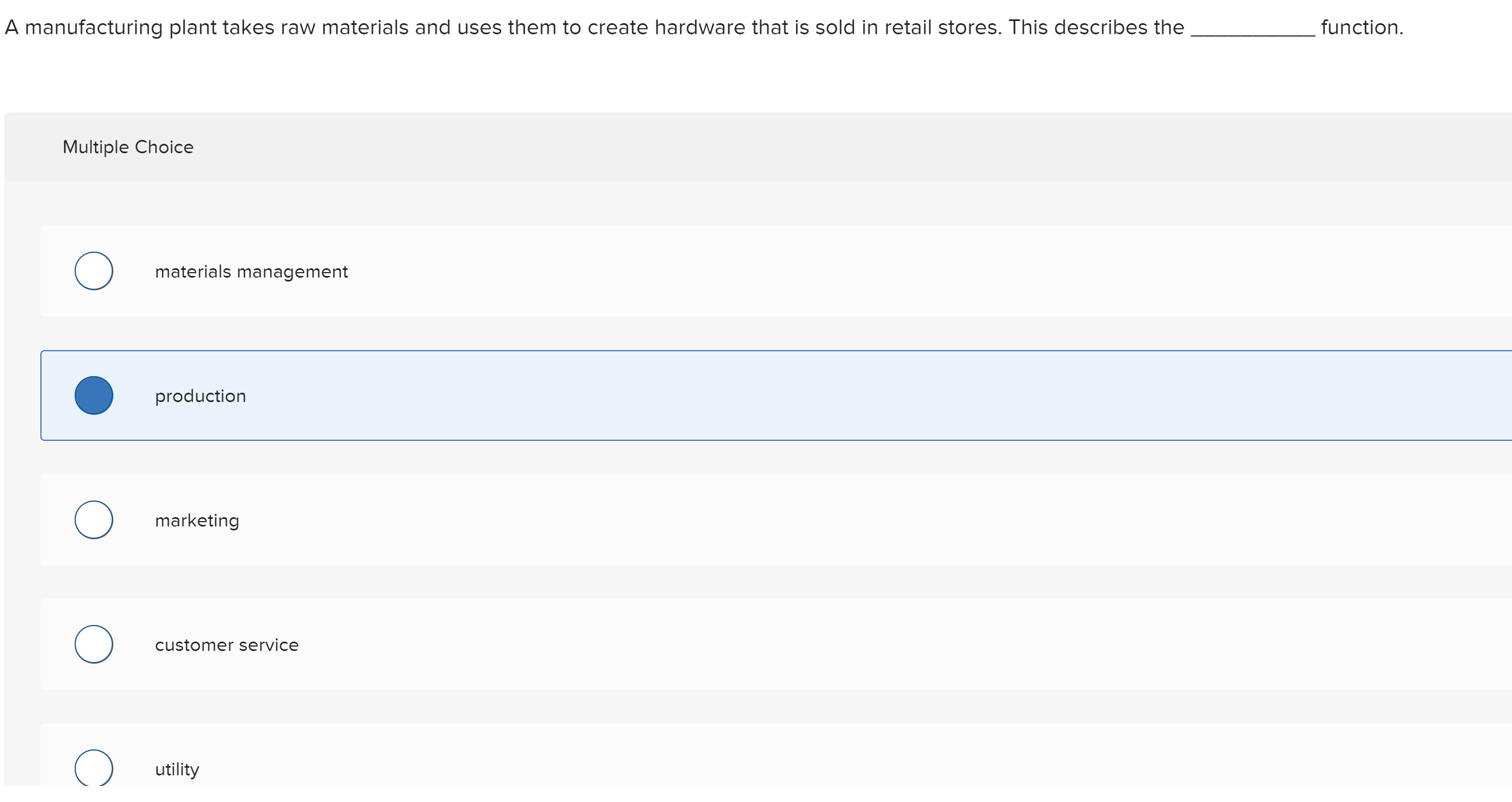This screenshot has width=1512, height=802.
Task: Select the utility radio button
Action: coord(93,768)
